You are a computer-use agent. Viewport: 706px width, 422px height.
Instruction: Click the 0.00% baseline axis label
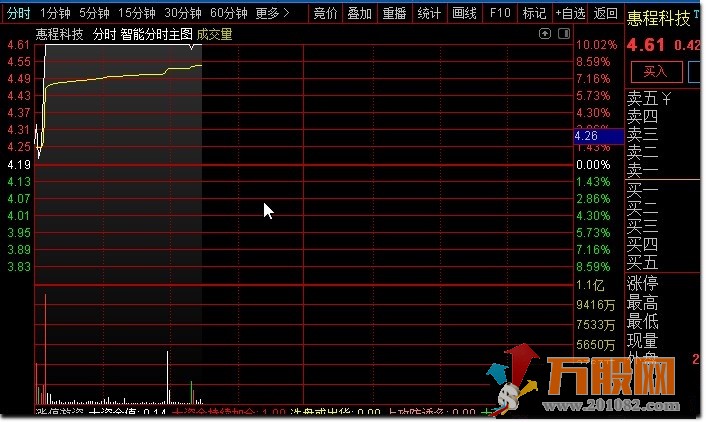coord(593,165)
